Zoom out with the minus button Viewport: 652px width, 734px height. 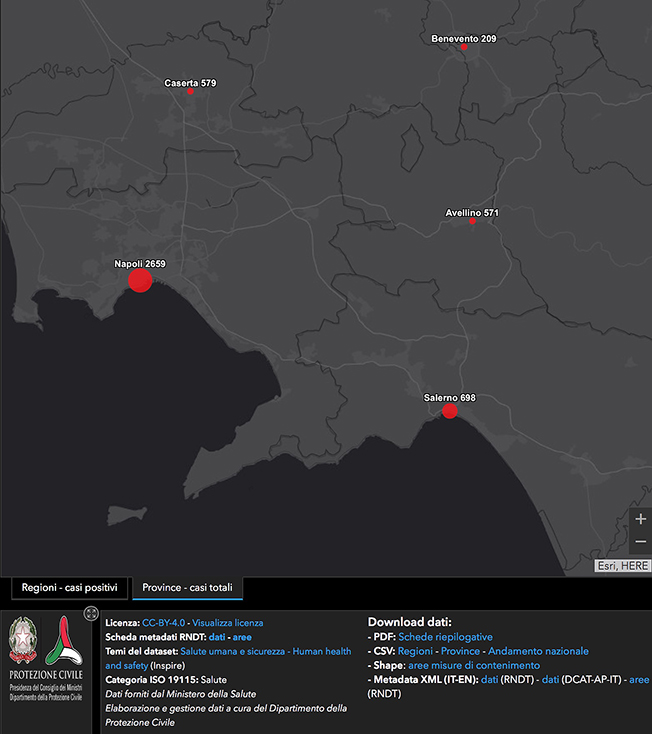(x=640, y=542)
